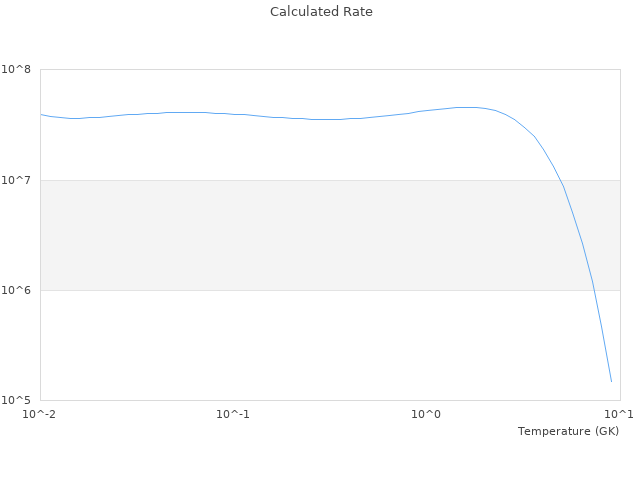The height and width of the screenshot is (480, 640).
Task: Click the 10^0 x-axis tick label
Action: tap(426, 414)
